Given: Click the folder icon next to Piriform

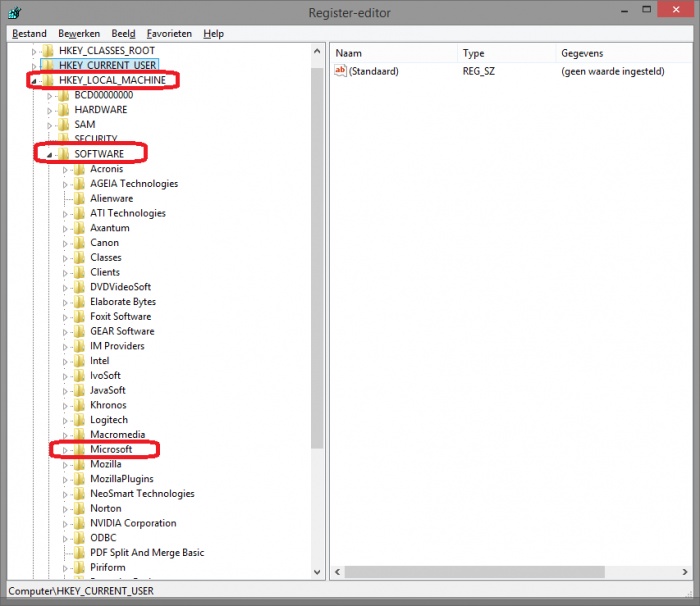Looking at the screenshot, I should (79, 567).
